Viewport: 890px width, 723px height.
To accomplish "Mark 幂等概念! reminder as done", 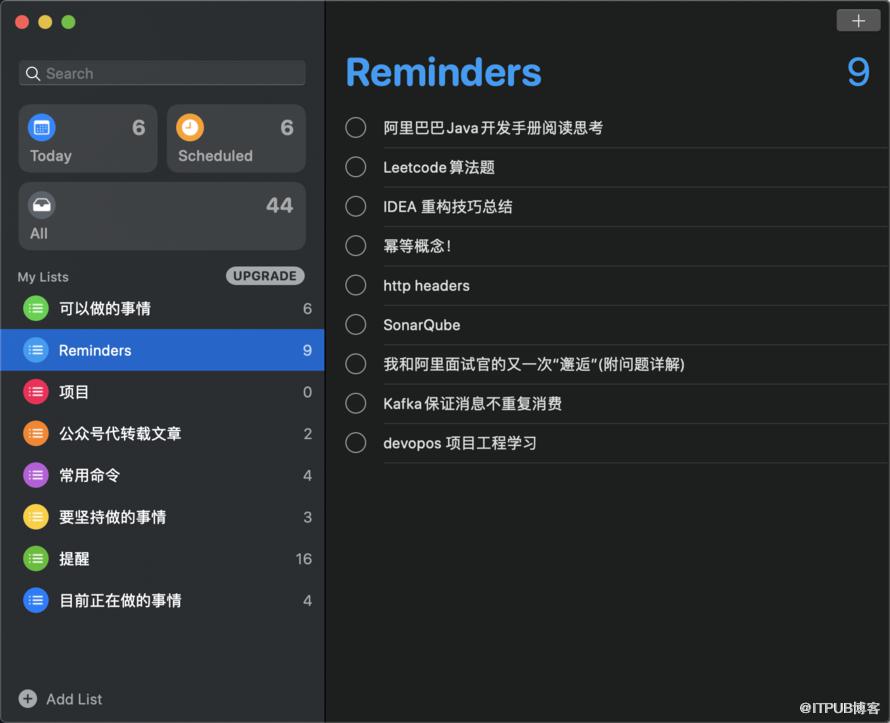I will click(356, 246).
